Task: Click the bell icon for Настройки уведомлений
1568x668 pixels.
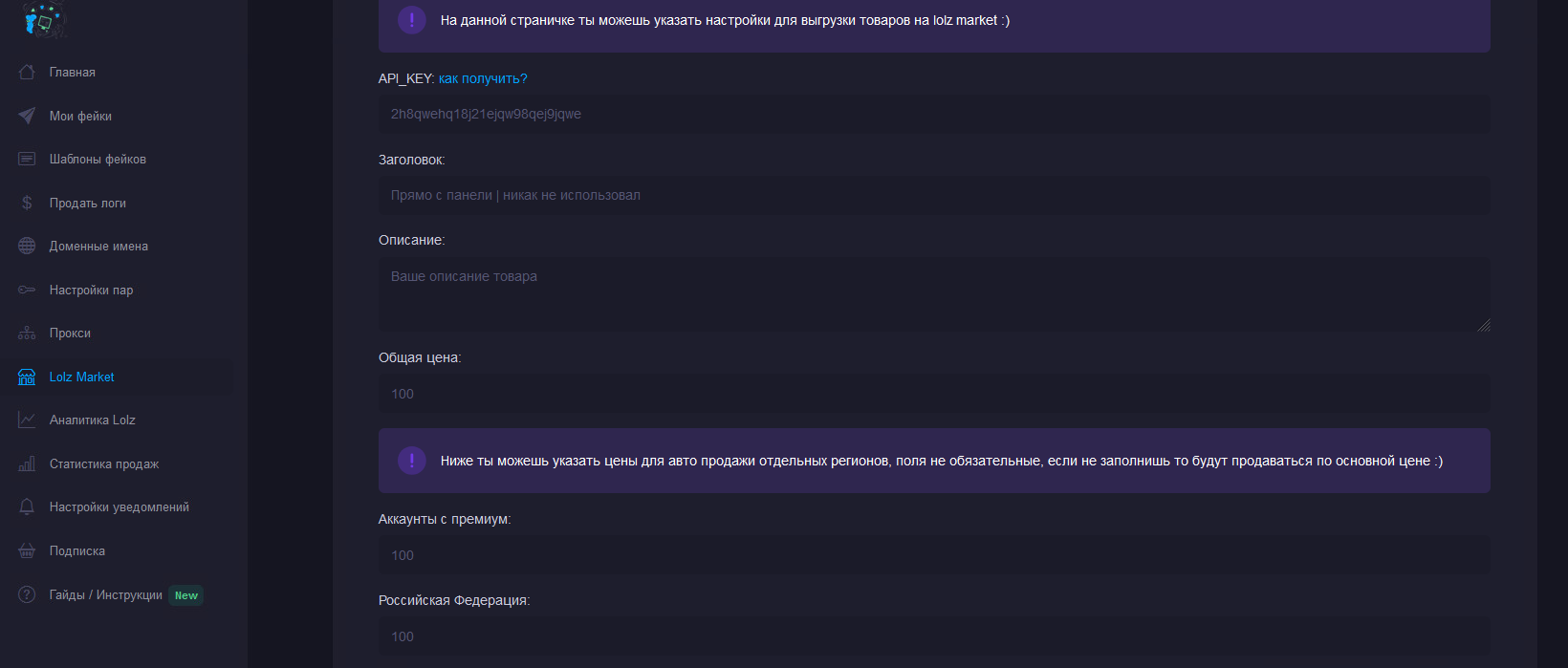Action: pyautogui.click(x=27, y=507)
